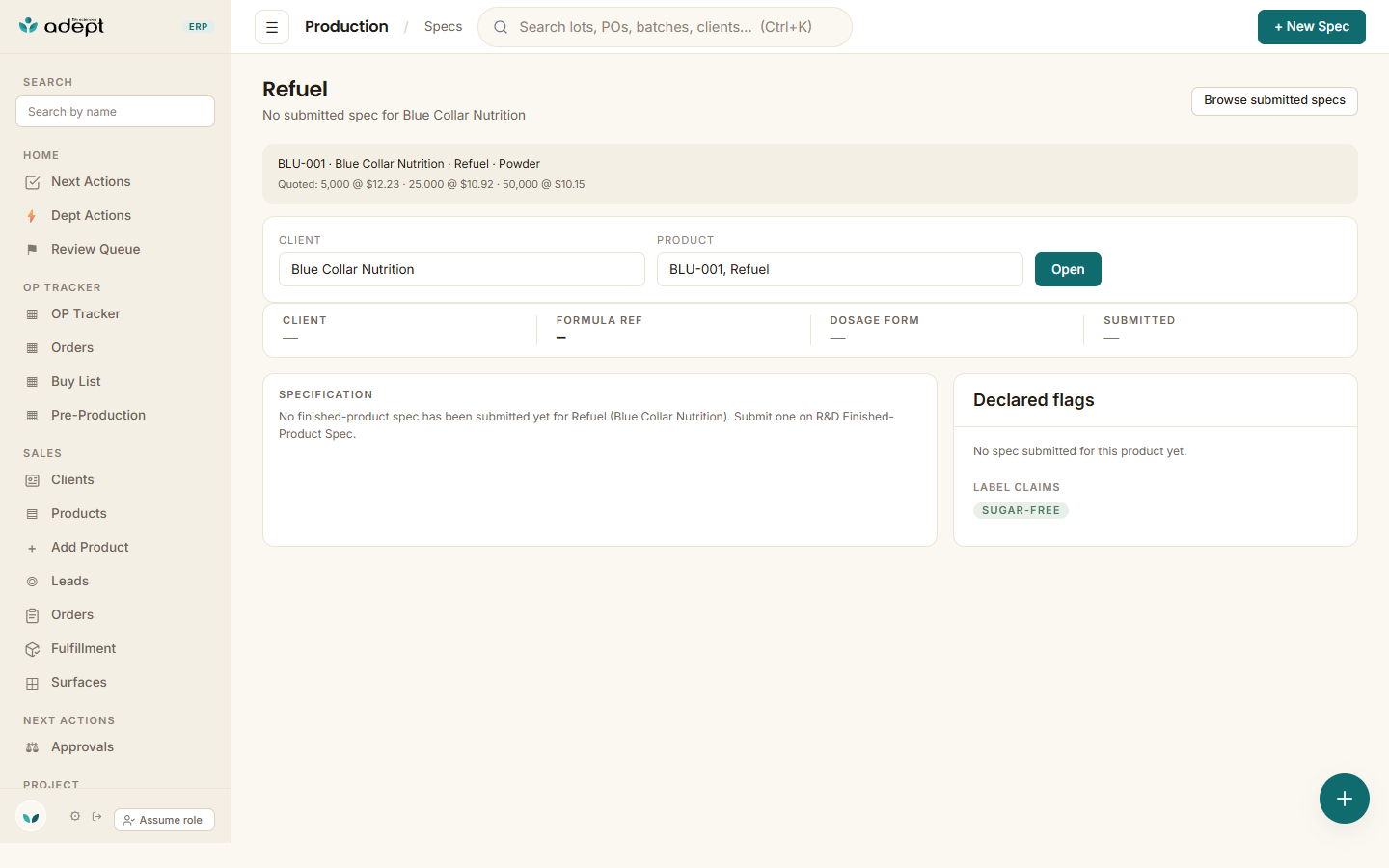Screen dimensions: 1389x868
Task: Click the FORMULA REF summary label
Action: (599, 320)
